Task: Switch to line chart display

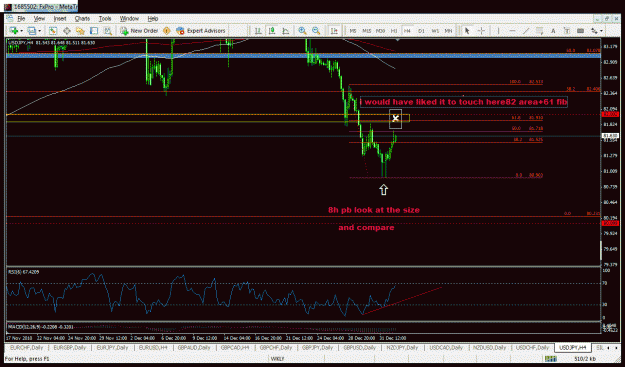Action: point(286,31)
